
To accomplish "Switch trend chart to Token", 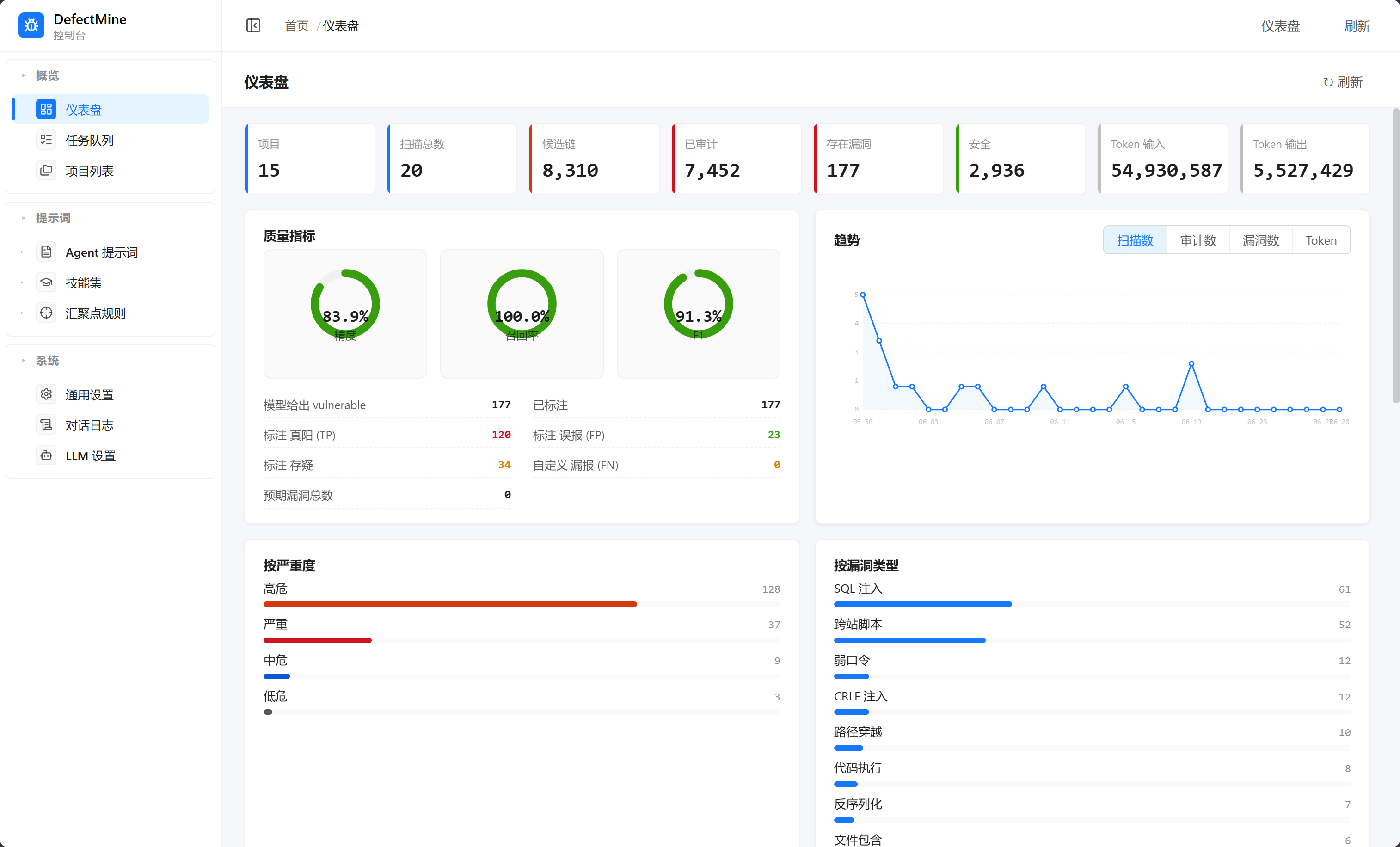I will [1321, 240].
